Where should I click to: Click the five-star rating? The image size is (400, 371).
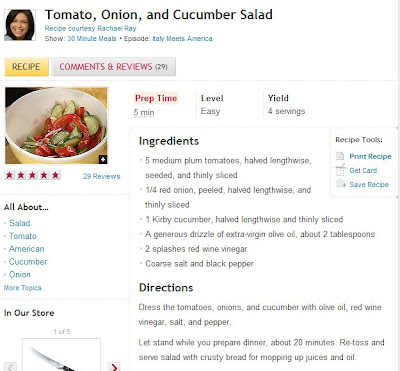pos(32,175)
